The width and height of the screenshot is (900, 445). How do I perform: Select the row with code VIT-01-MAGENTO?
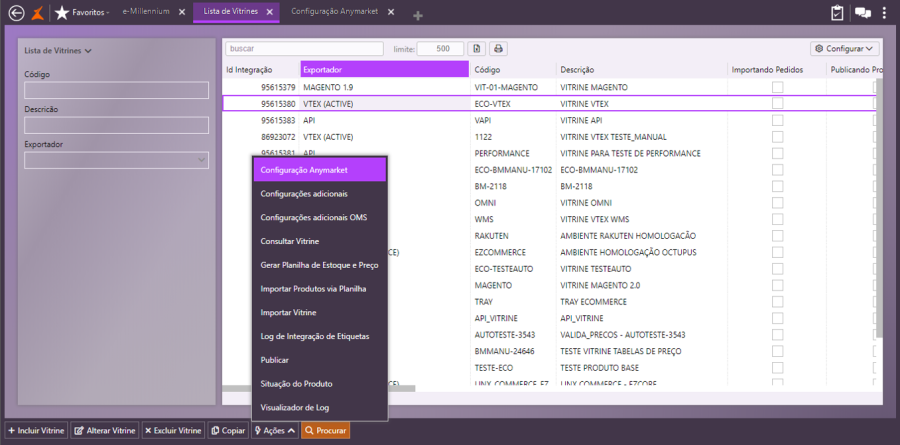coord(549,87)
